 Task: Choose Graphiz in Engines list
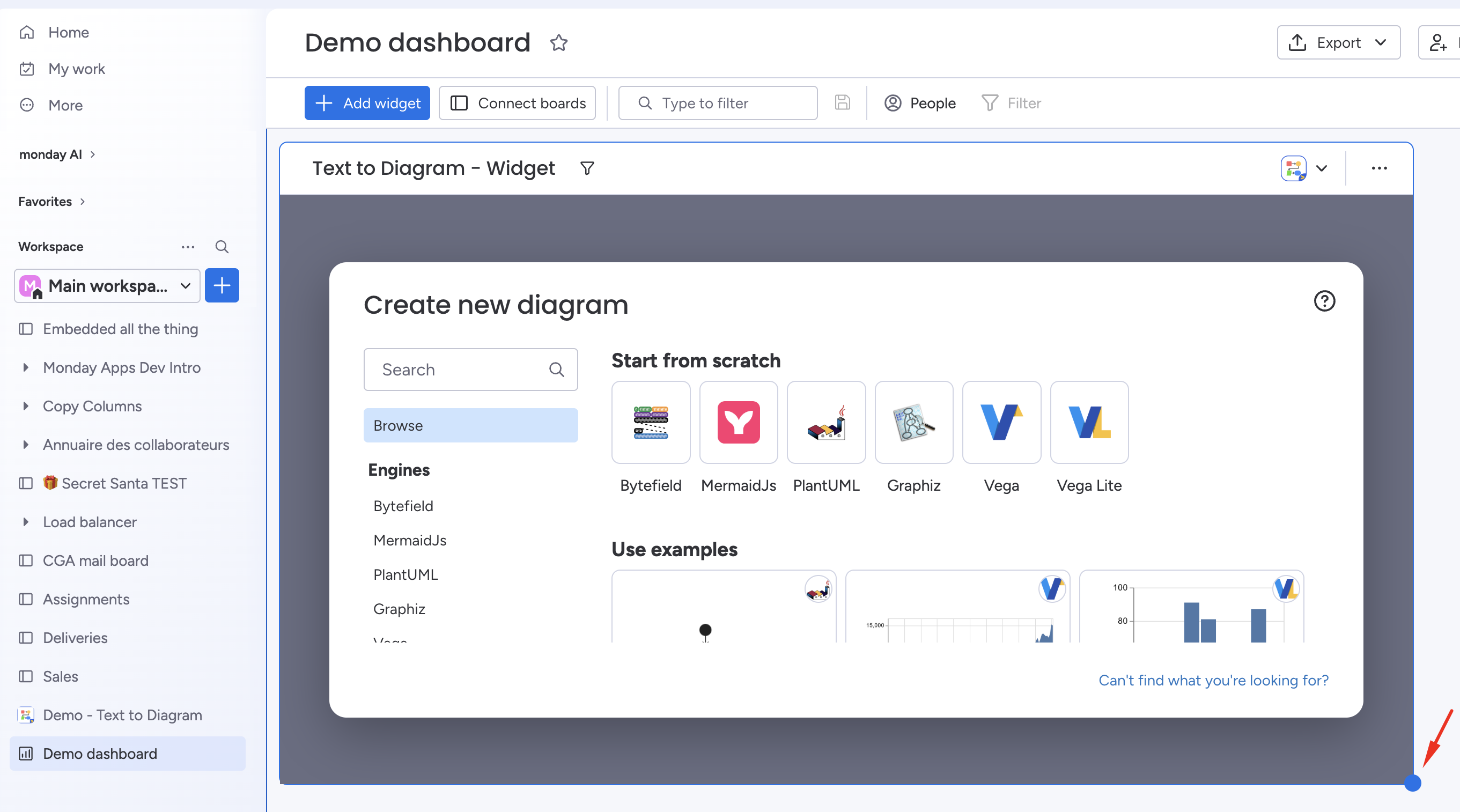[399, 609]
